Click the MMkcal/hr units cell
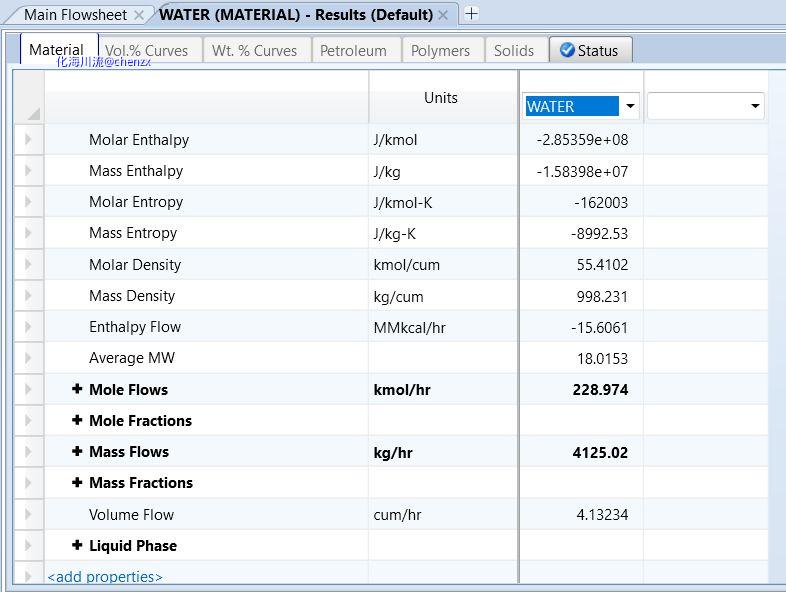 click(443, 326)
